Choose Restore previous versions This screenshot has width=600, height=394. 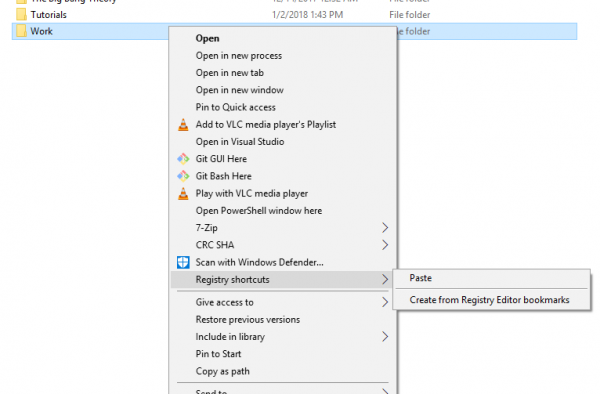tap(282, 320)
